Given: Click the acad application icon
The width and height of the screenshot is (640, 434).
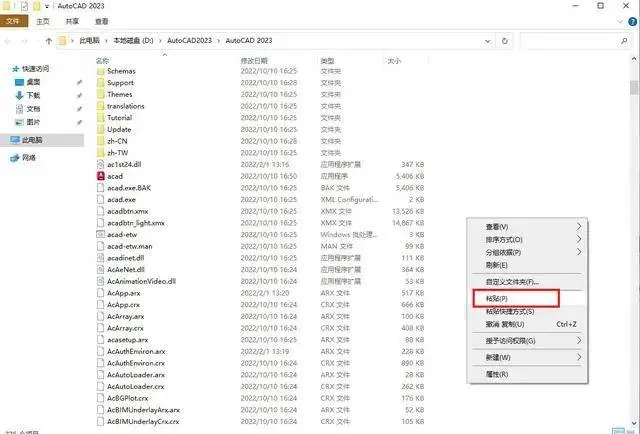Looking at the screenshot, I should coord(101,176).
